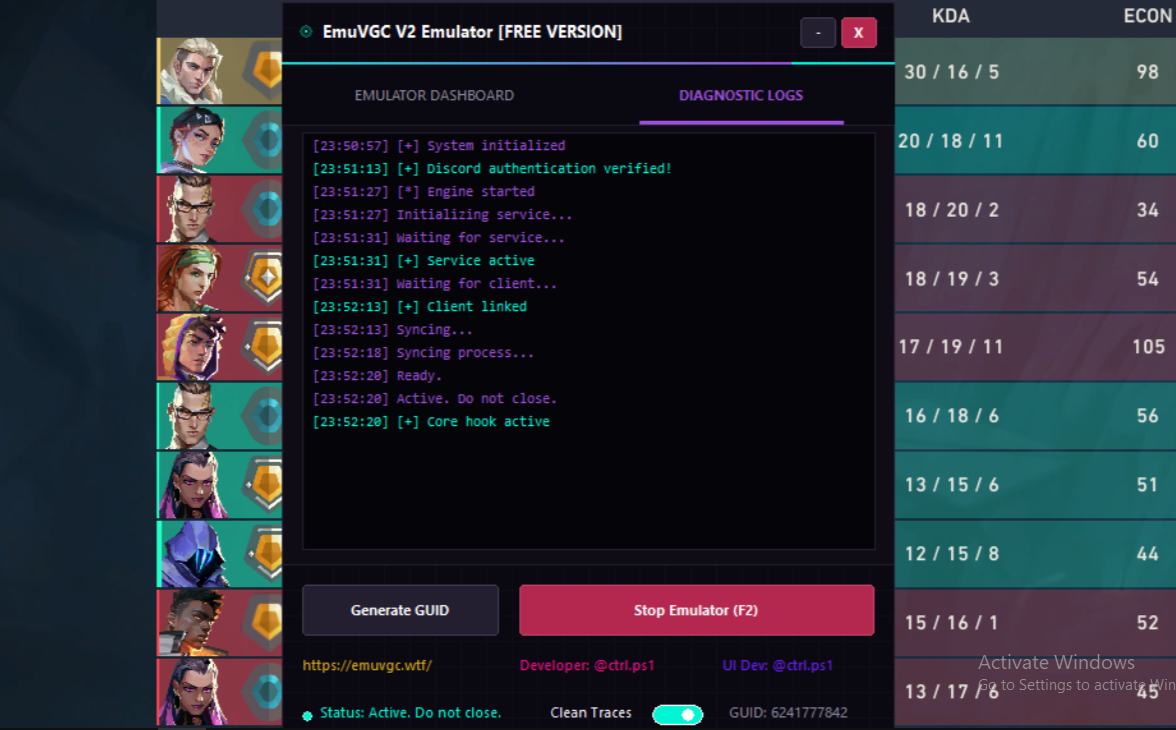
Task: Click the KDA column header in scoreboard
Action: tap(951, 16)
